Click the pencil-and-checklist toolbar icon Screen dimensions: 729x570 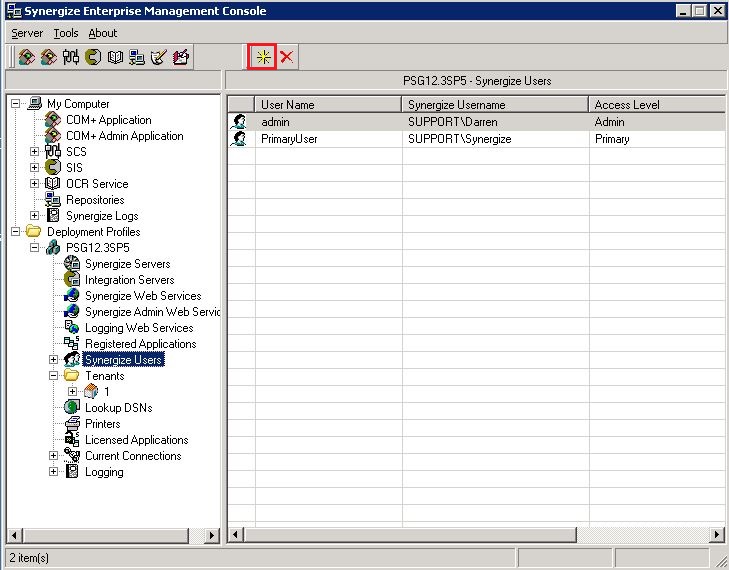[159, 57]
